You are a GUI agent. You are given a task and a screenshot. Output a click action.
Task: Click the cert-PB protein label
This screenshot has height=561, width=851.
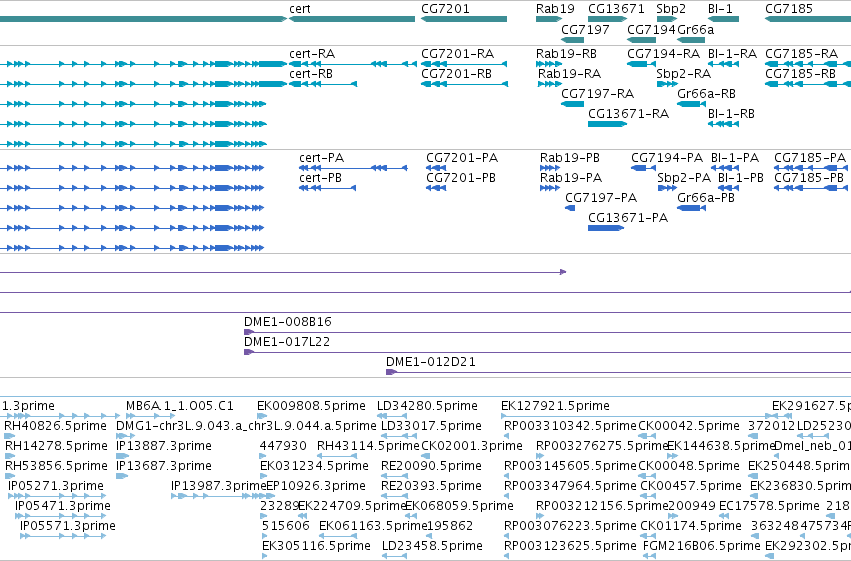click(320, 177)
